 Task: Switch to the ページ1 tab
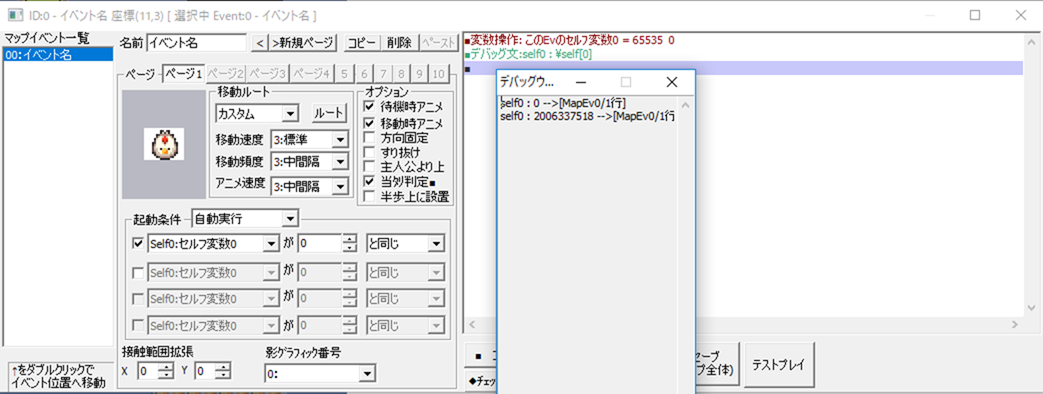(x=183, y=73)
